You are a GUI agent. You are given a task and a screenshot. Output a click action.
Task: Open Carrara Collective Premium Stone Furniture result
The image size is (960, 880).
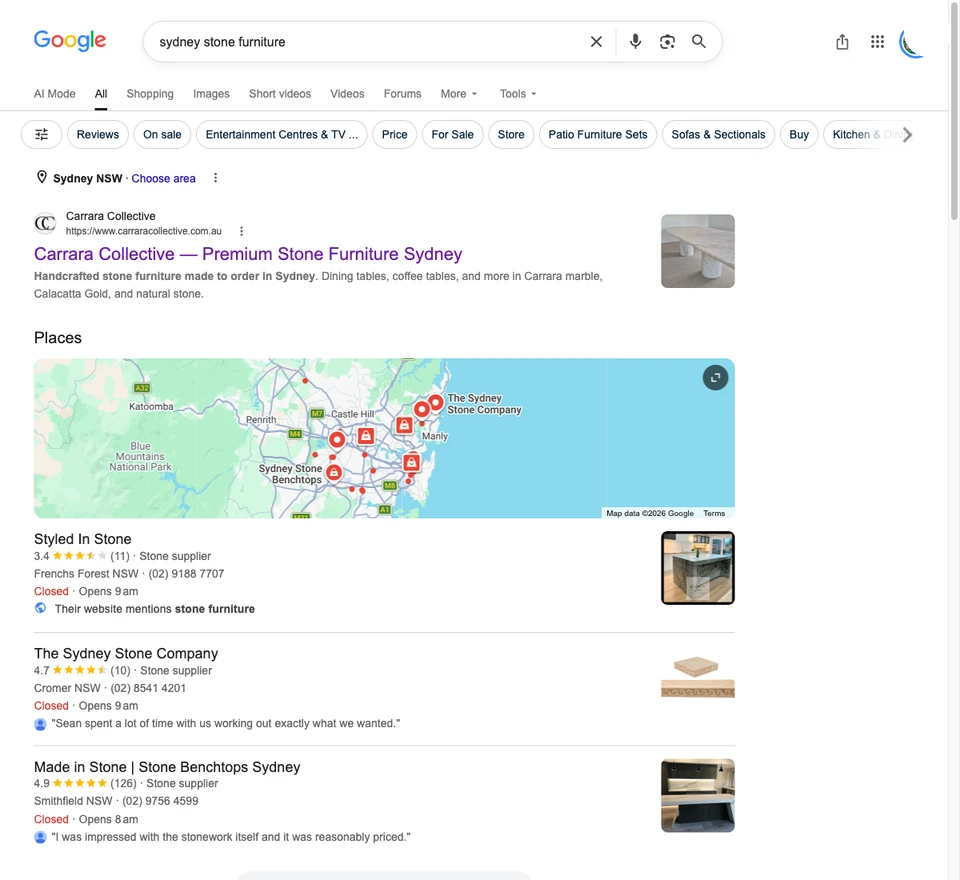click(x=248, y=254)
